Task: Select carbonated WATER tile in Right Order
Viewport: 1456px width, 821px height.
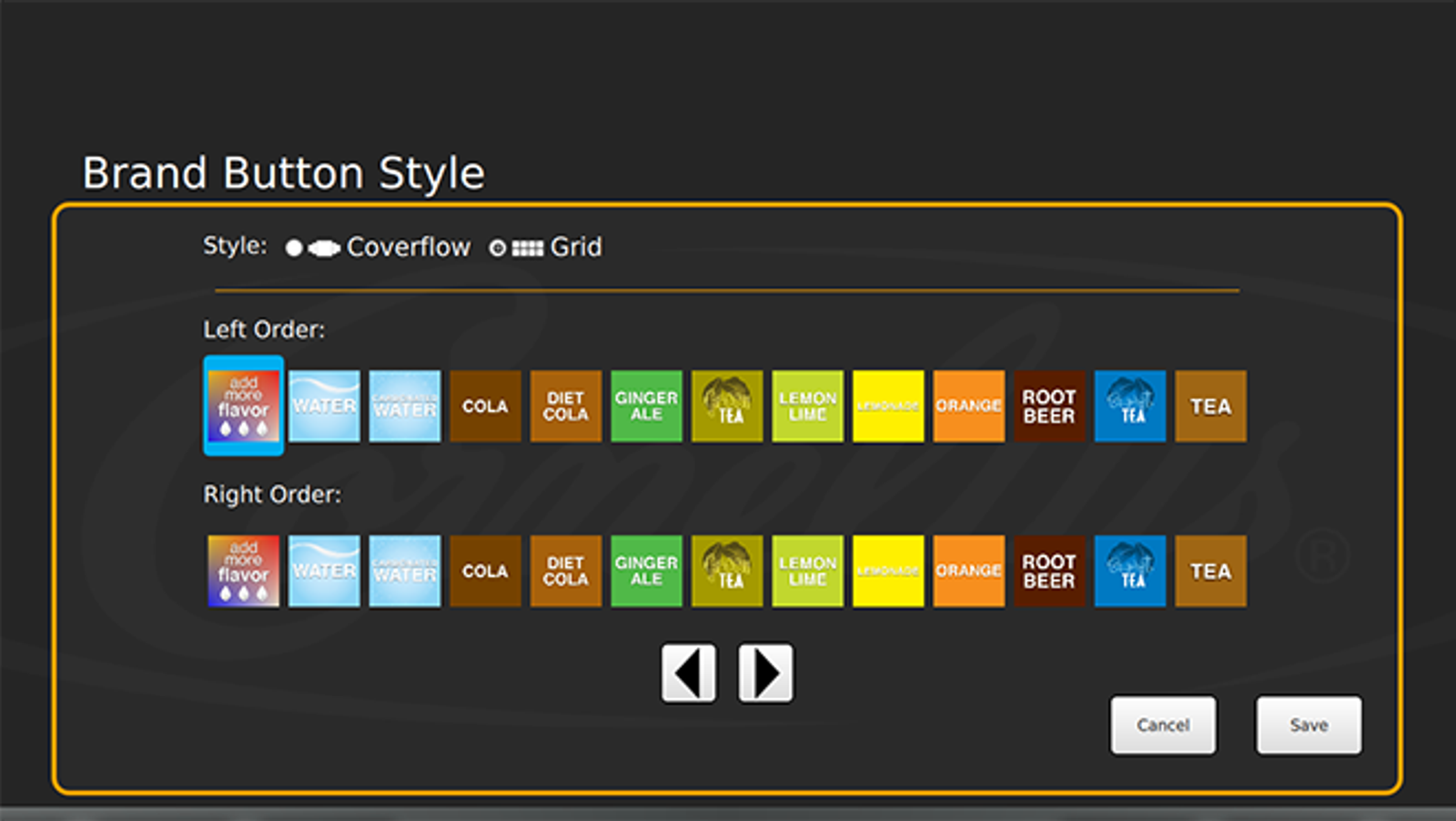Action: coord(405,571)
